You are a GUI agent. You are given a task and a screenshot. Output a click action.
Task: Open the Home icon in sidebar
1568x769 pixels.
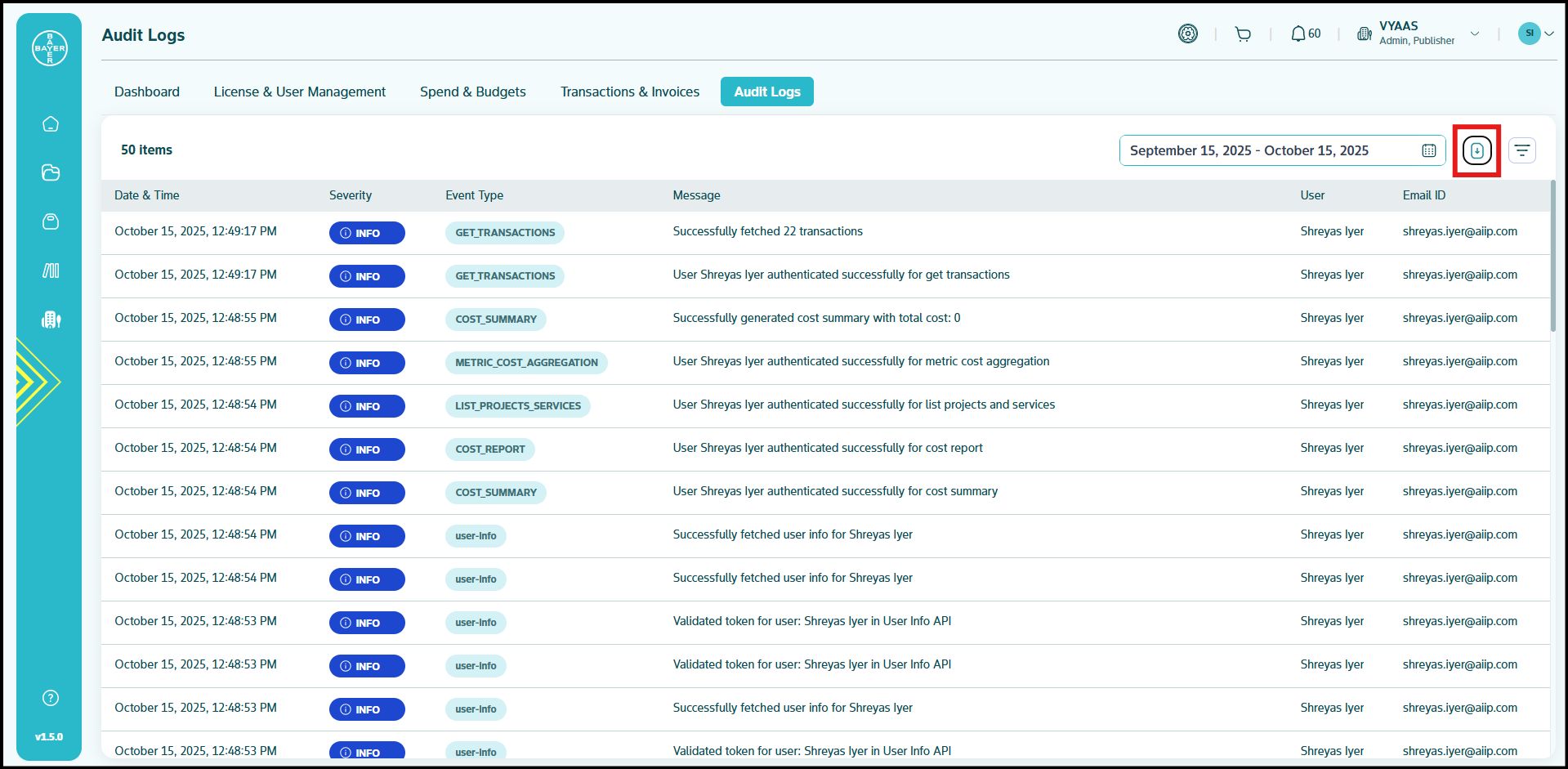click(51, 124)
